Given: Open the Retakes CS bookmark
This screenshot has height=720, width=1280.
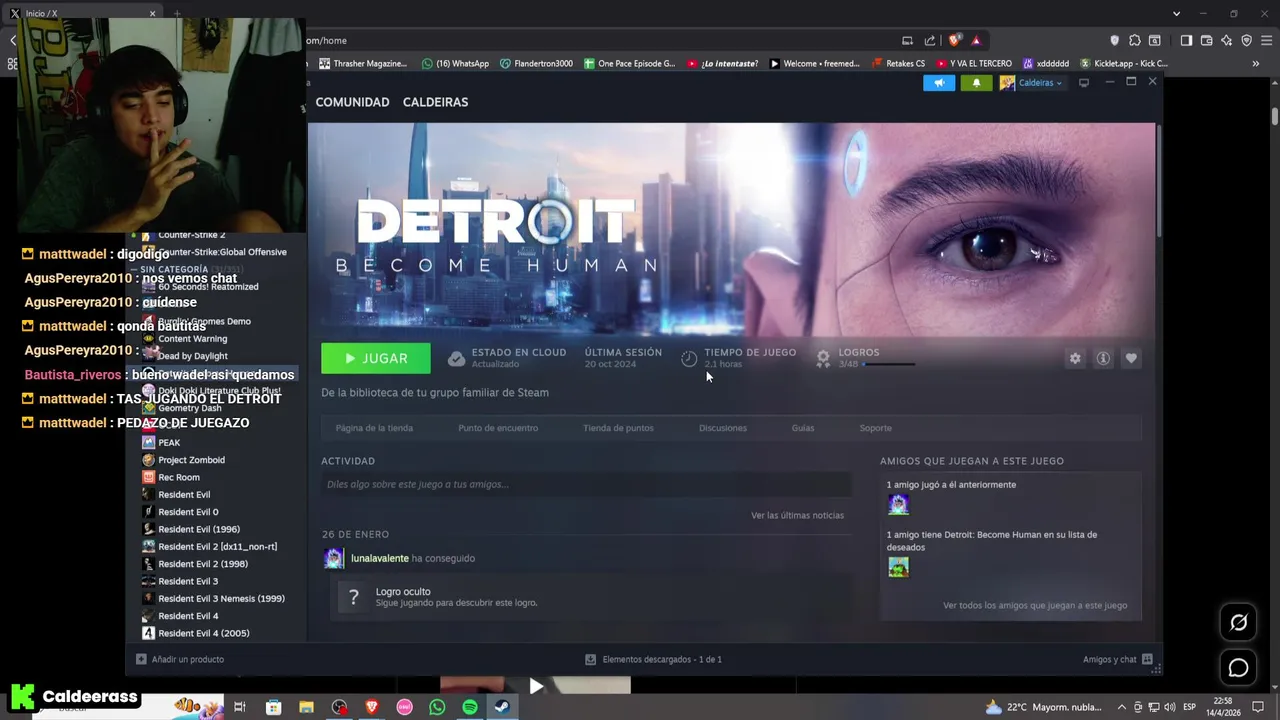Looking at the screenshot, I should point(897,63).
